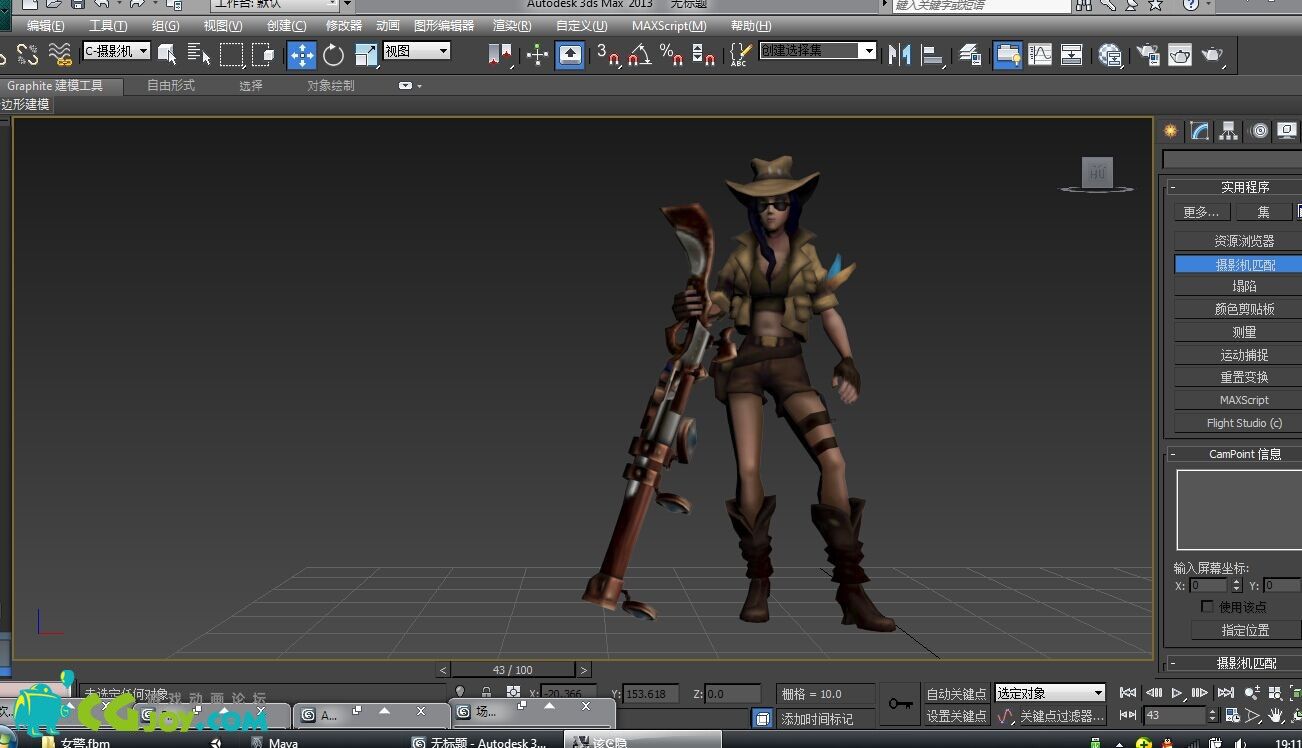1302x748 pixels.
Task: Click Select and Manipulate icon
Action: [538, 54]
